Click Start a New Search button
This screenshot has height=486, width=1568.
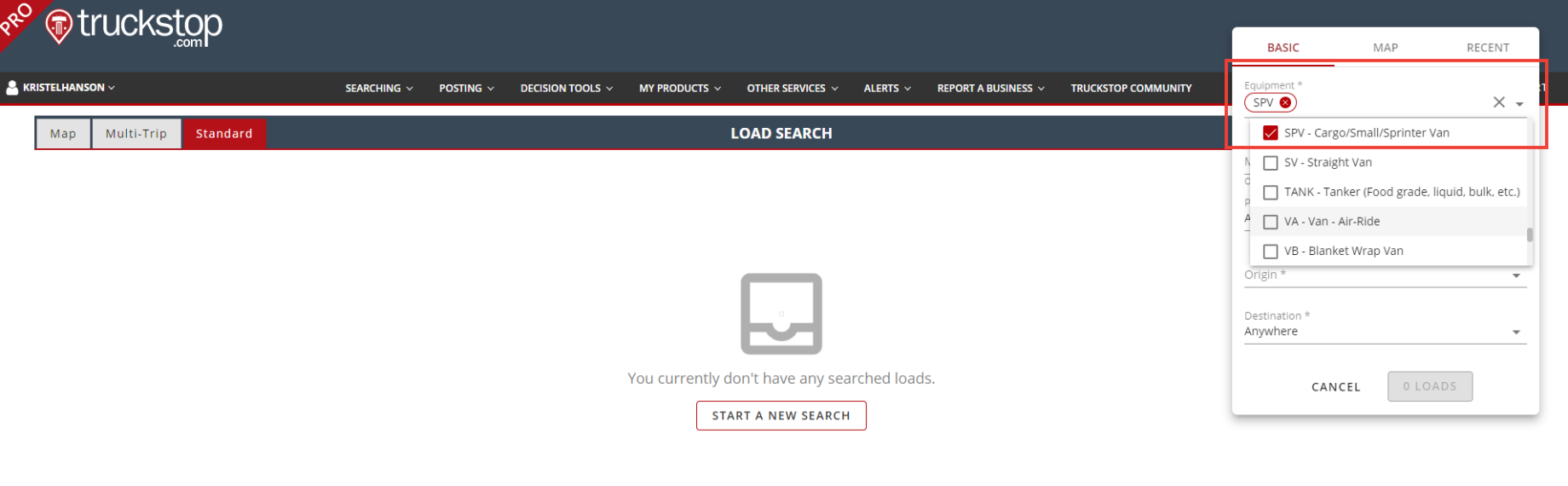click(781, 416)
